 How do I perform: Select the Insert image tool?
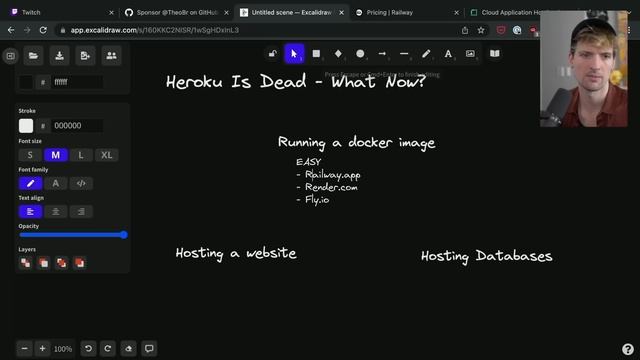pyautogui.click(x=470, y=54)
